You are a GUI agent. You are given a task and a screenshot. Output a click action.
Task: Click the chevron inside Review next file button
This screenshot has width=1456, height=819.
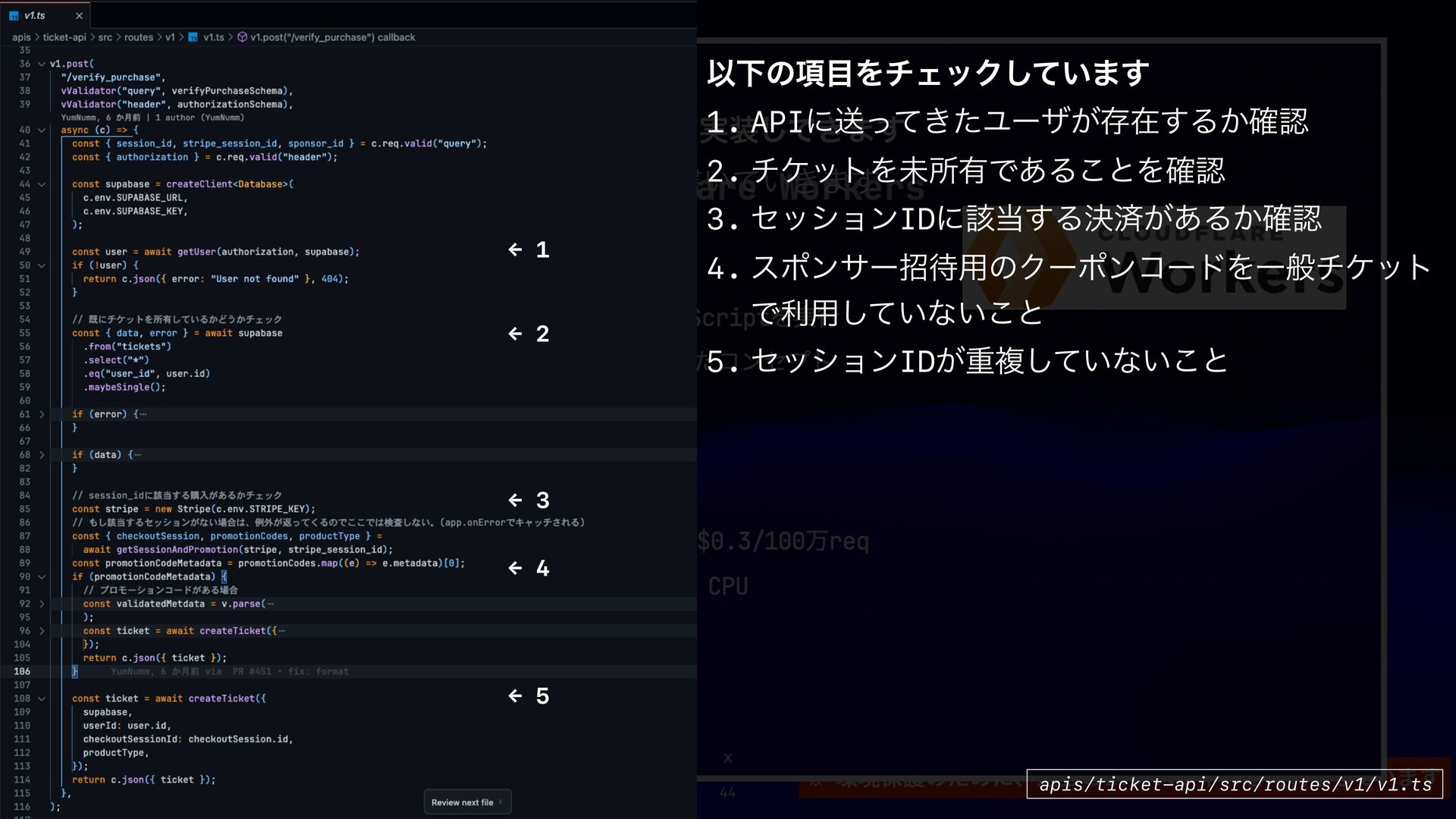coord(500,802)
